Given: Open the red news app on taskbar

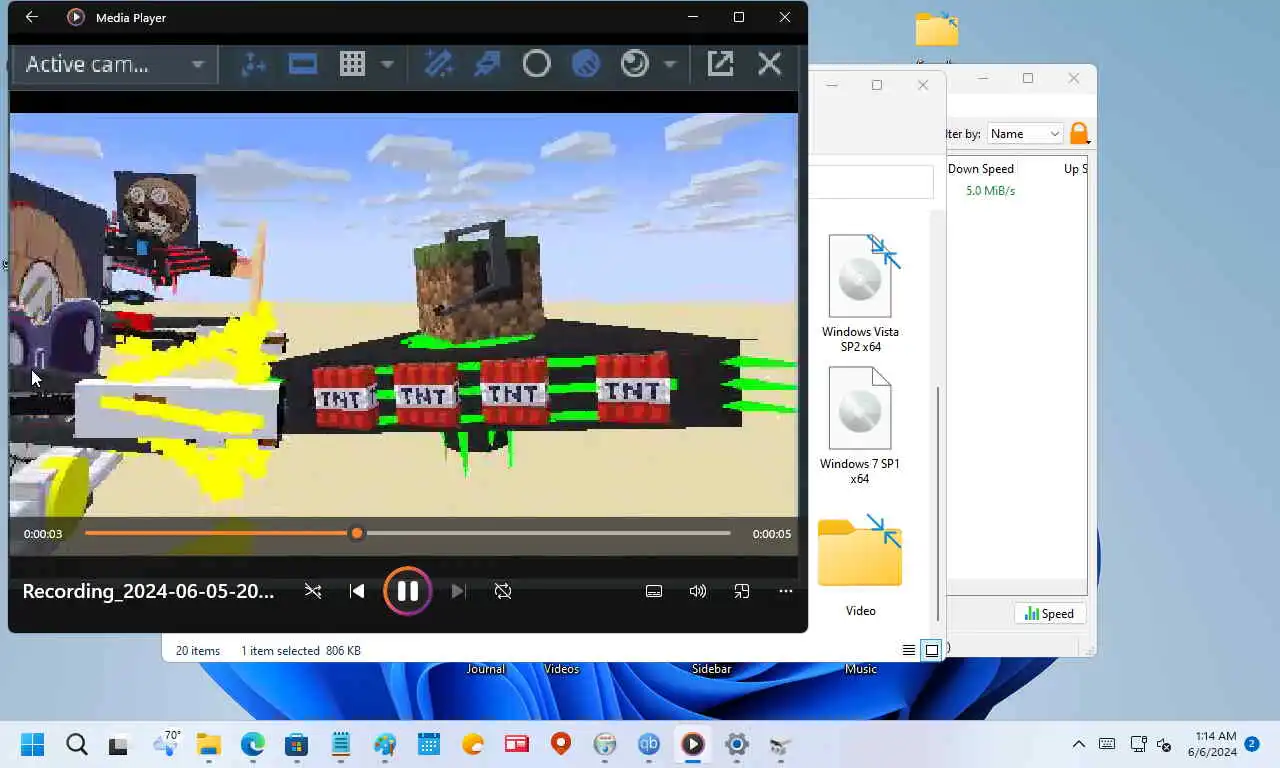Looking at the screenshot, I should pos(516,744).
